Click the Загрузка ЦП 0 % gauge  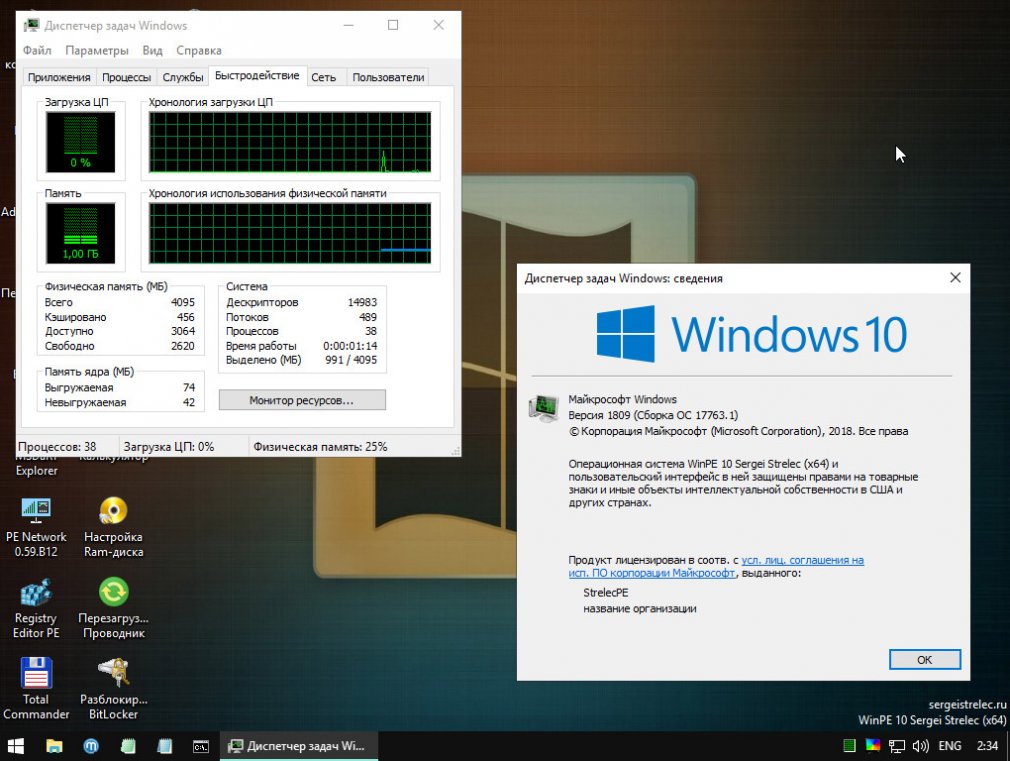click(x=81, y=142)
